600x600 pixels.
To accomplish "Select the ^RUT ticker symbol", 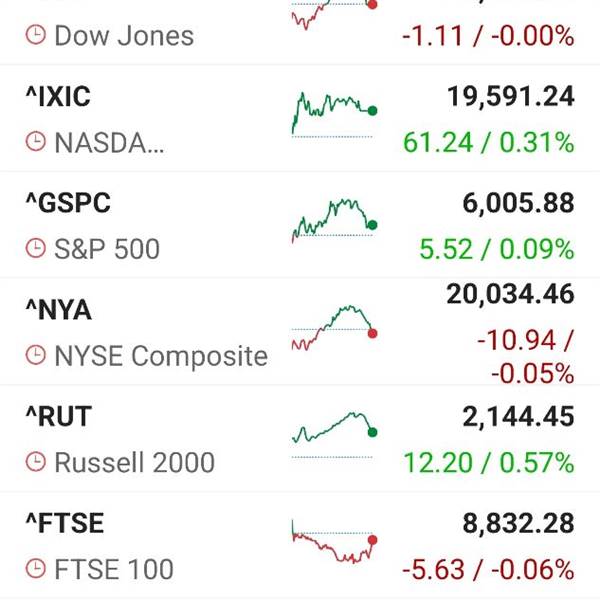I will click(x=59, y=416).
